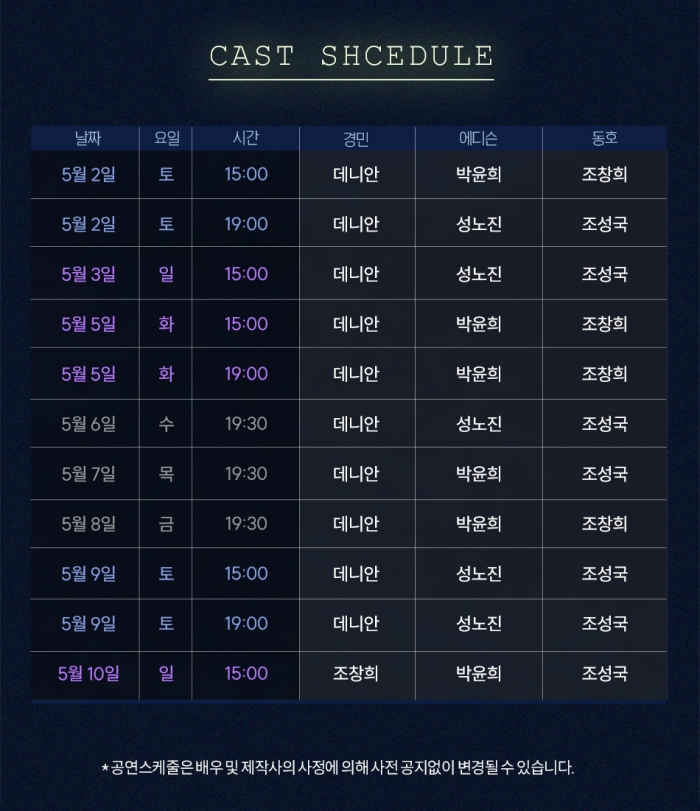Click the 동호 role column header
The height and width of the screenshot is (811, 700).
click(x=604, y=139)
